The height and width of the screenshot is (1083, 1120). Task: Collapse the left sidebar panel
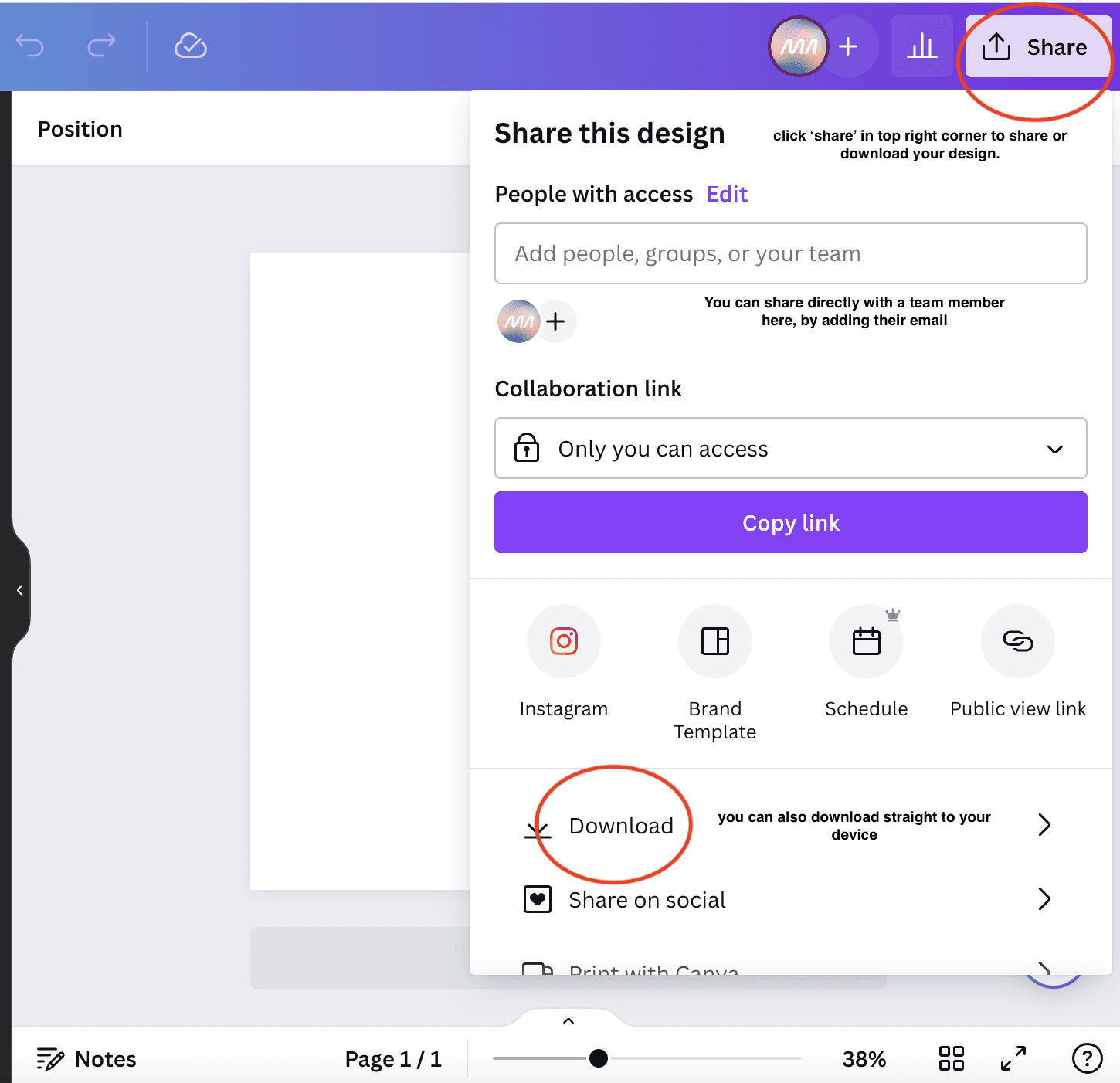pos(19,590)
